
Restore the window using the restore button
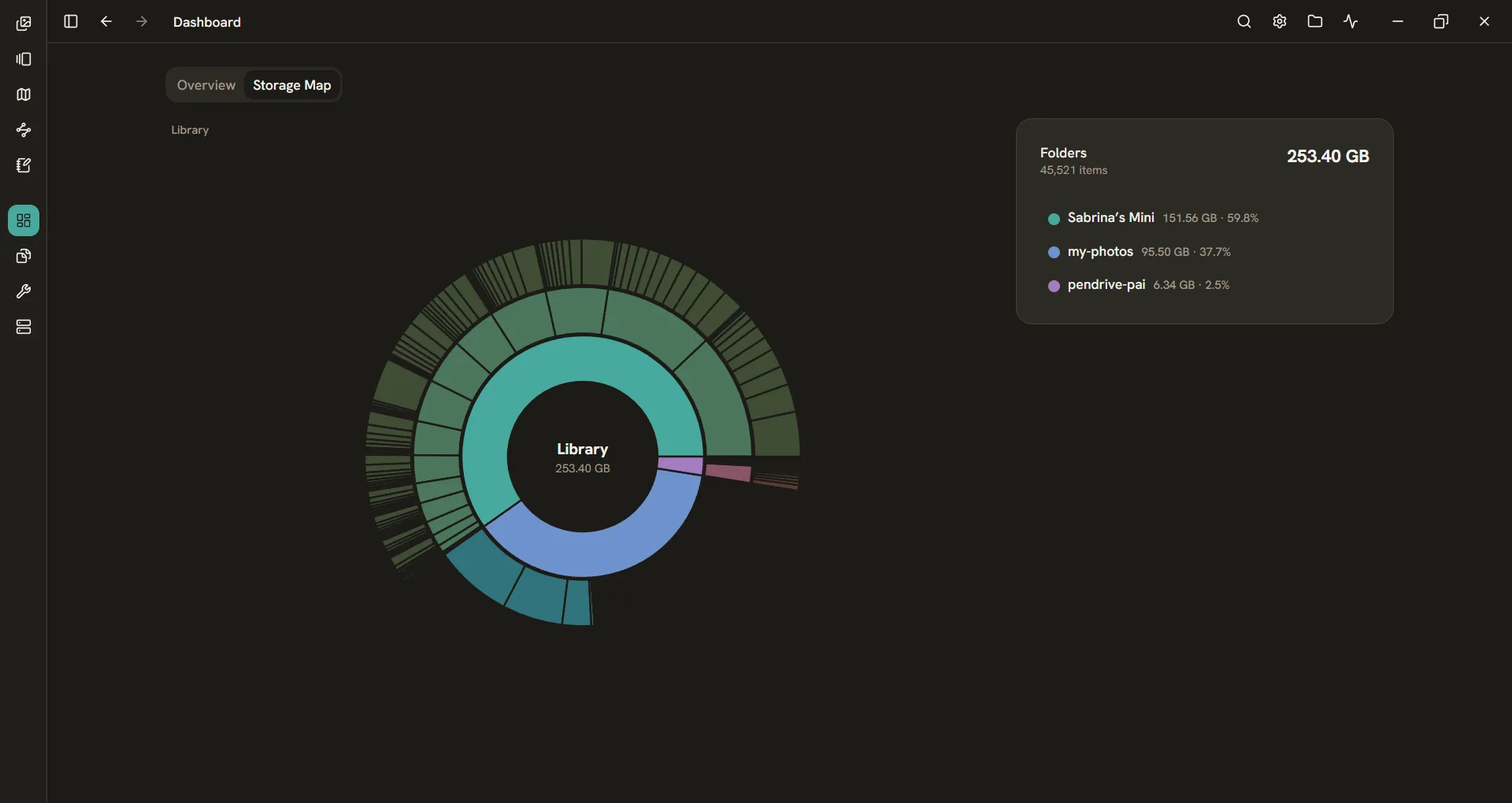pyautogui.click(x=1441, y=21)
